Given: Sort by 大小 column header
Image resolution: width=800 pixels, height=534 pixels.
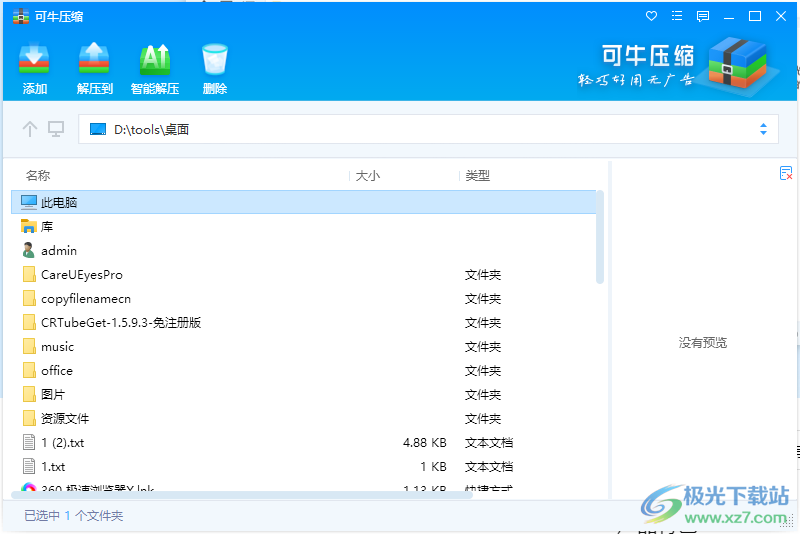Looking at the screenshot, I should click(x=367, y=175).
